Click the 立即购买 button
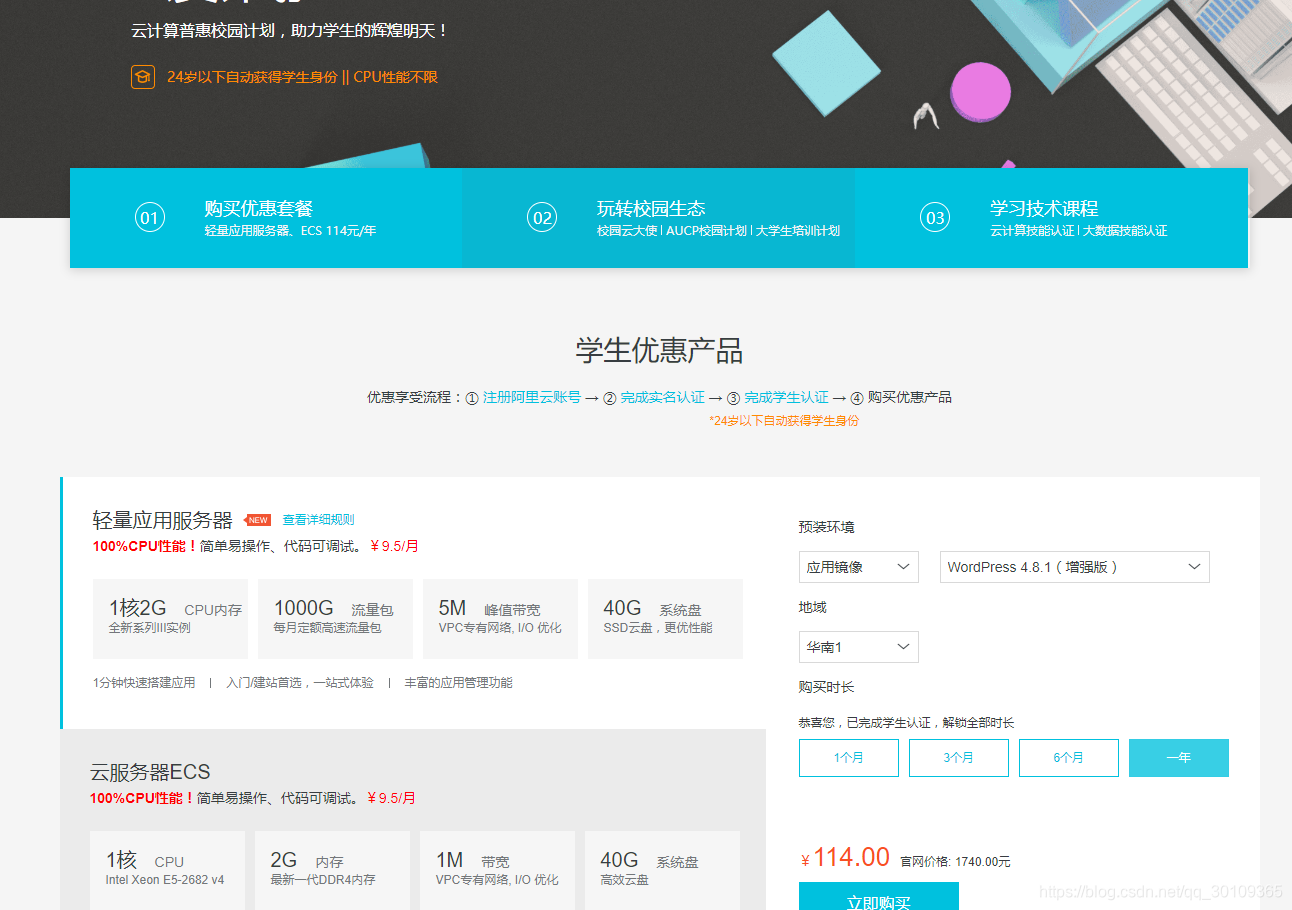Viewport: 1292px width, 910px height. click(x=879, y=897)
